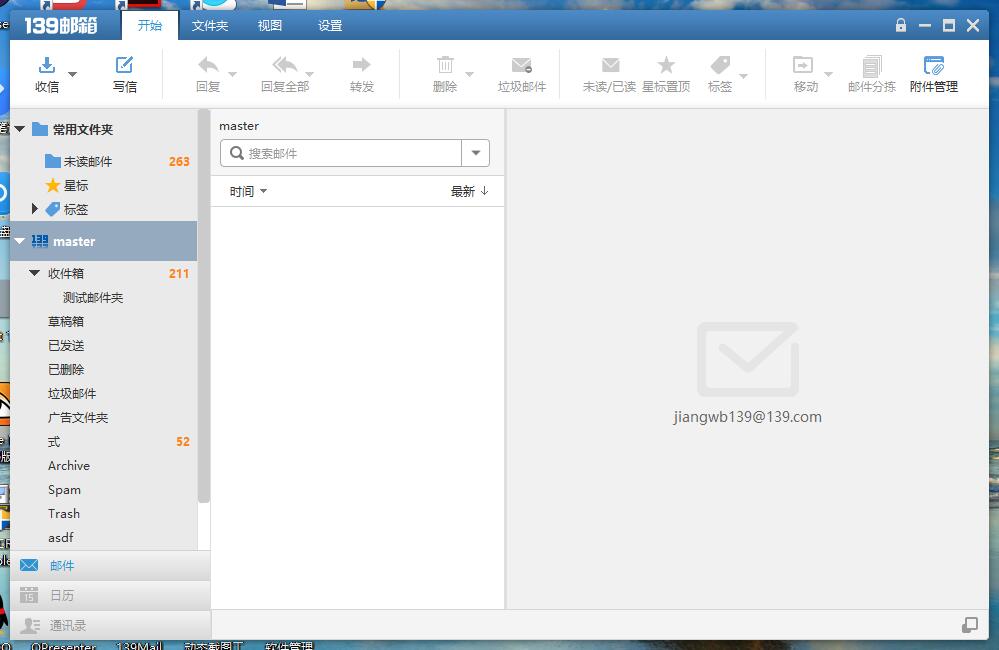Click the window icon at bottom right
Screen dimensions: 999x650
tap(970, 625)
